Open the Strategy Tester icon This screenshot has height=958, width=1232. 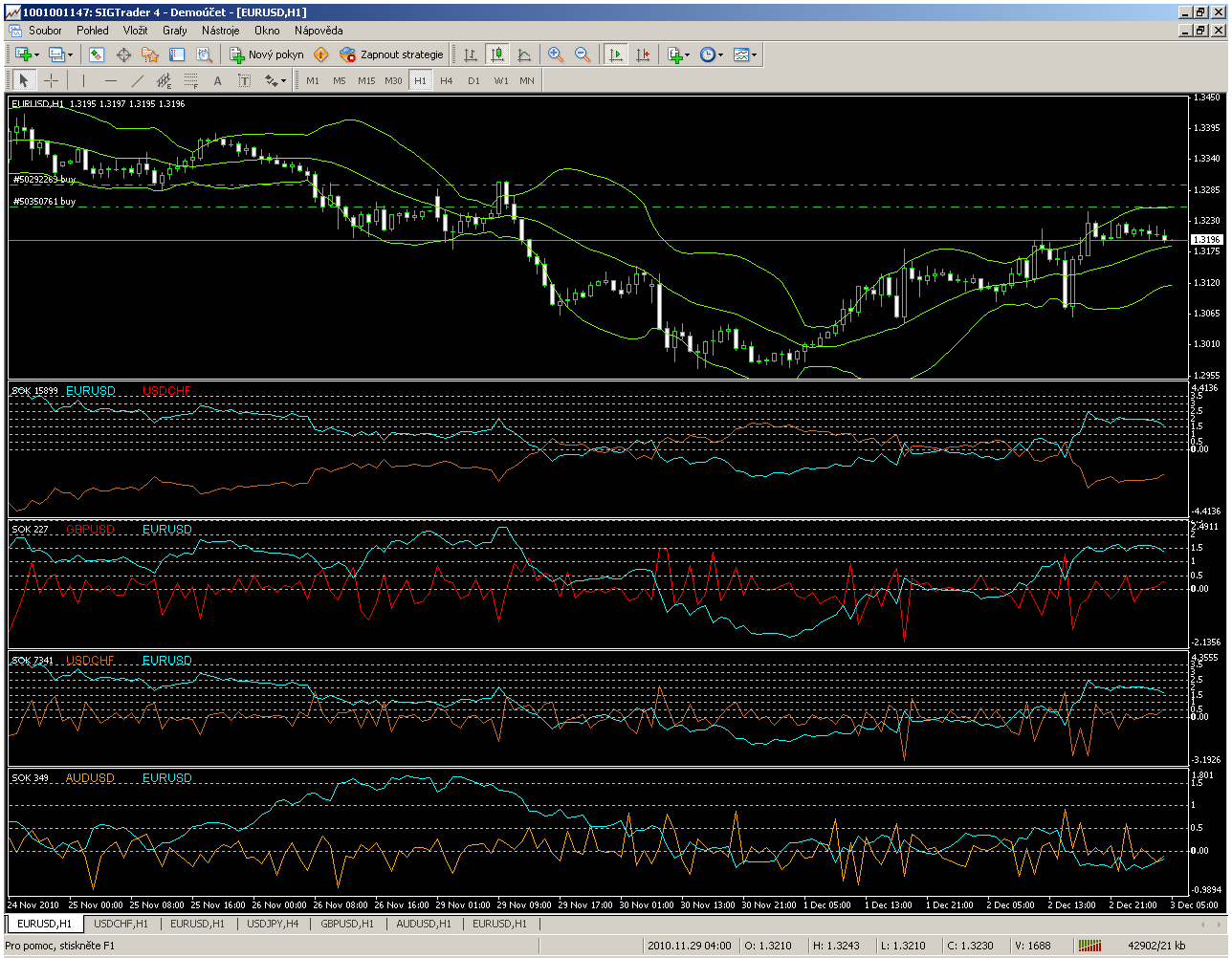pos(204,55)
